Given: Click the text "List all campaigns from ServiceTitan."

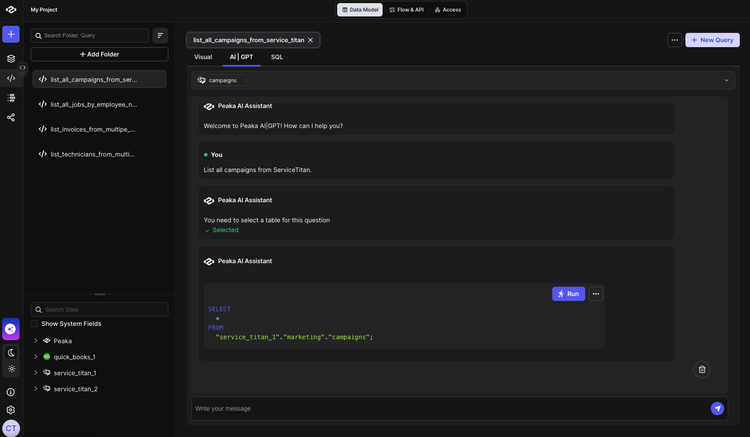Looking at the screenshot, I should 257,170.
